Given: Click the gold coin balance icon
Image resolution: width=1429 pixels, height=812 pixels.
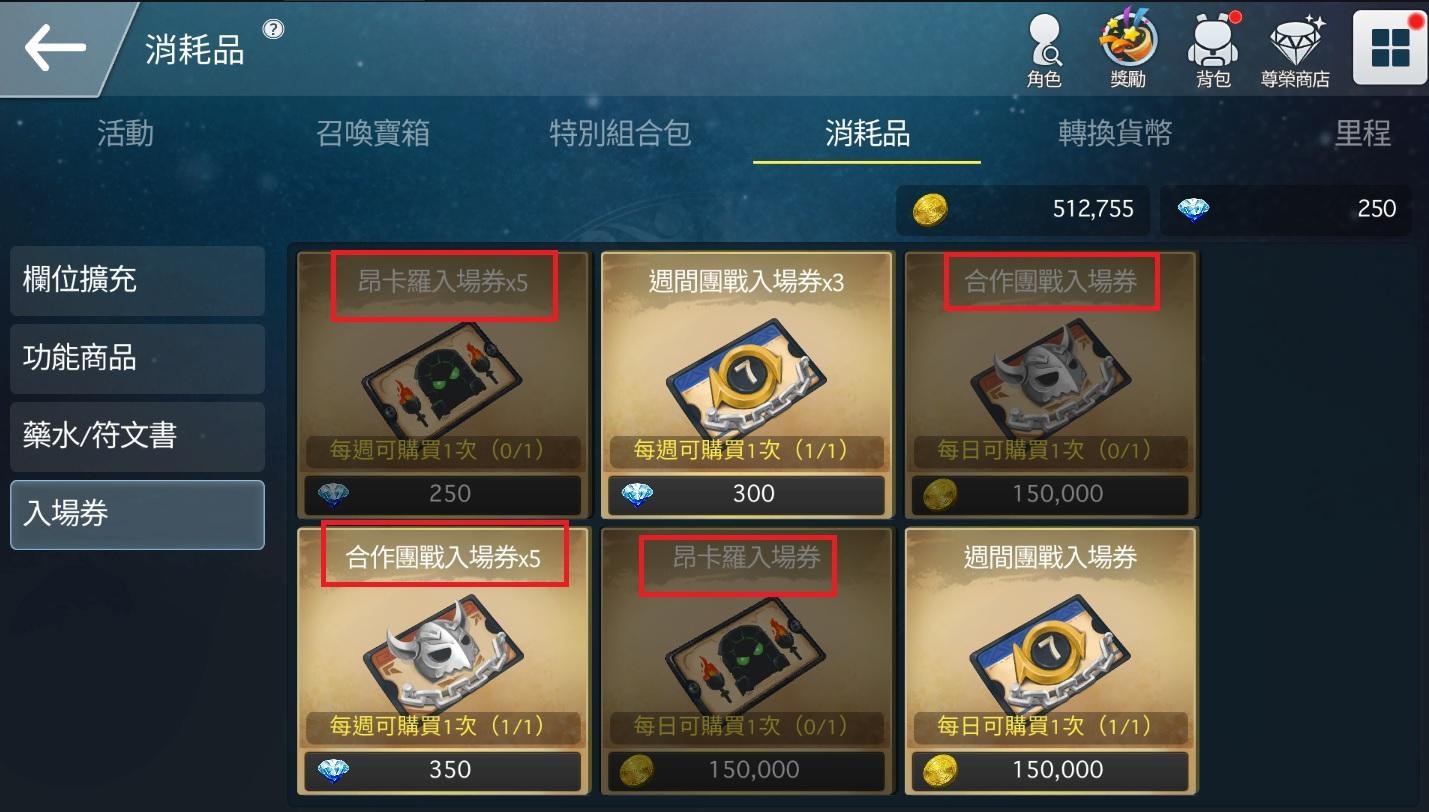Looking at the screenshot, I should pos(930,209).
